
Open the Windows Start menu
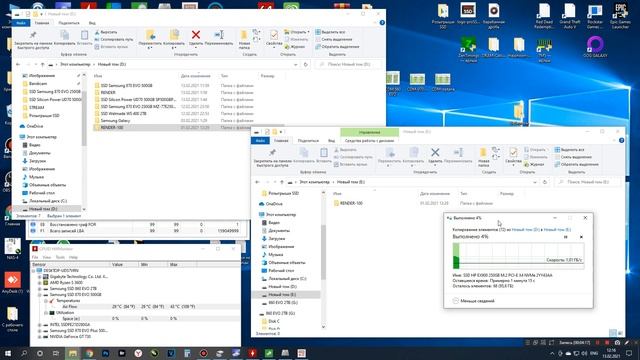[8, 353]
